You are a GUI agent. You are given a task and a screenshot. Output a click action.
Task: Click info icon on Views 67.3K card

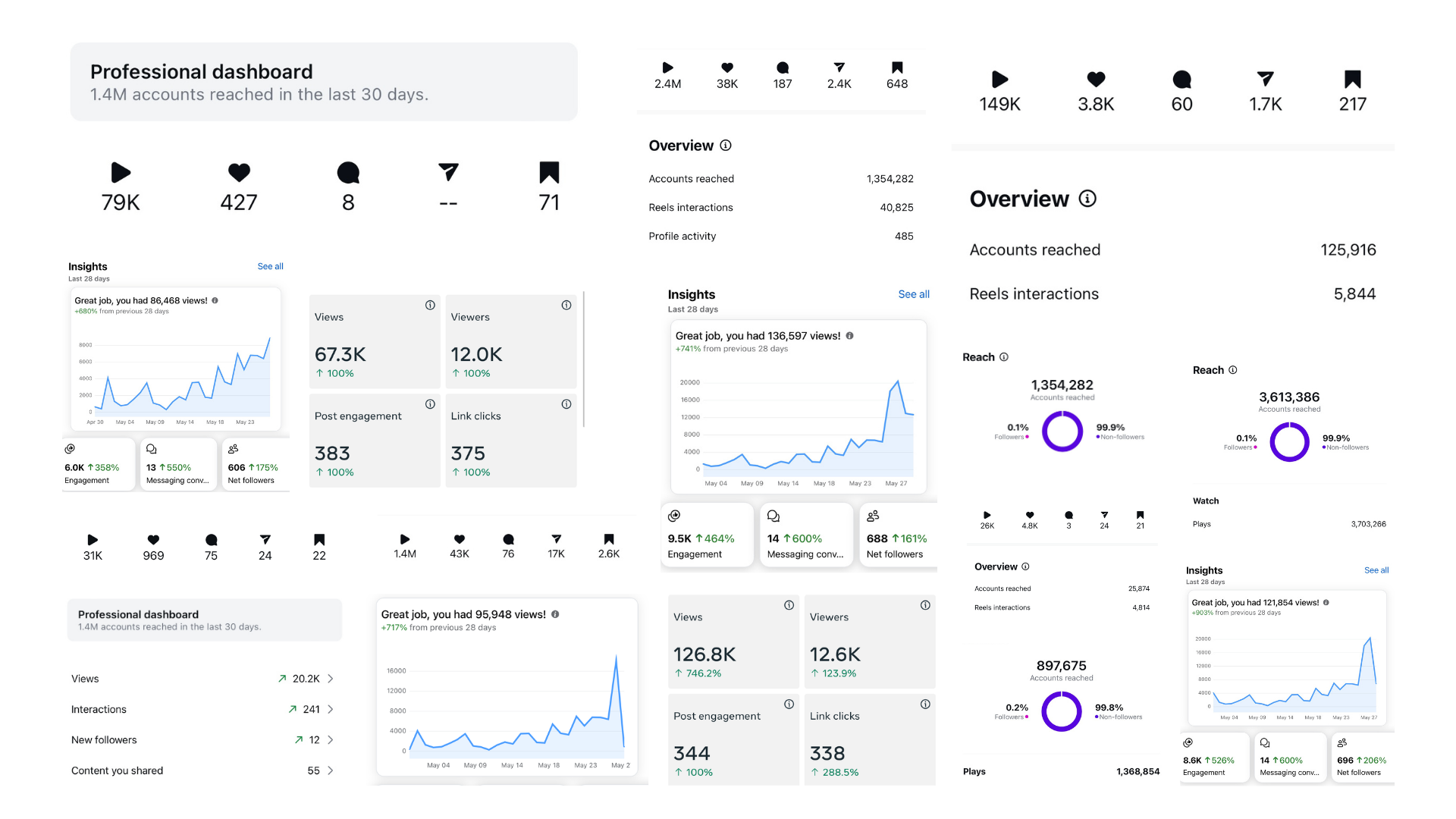[x=430, y=305]
